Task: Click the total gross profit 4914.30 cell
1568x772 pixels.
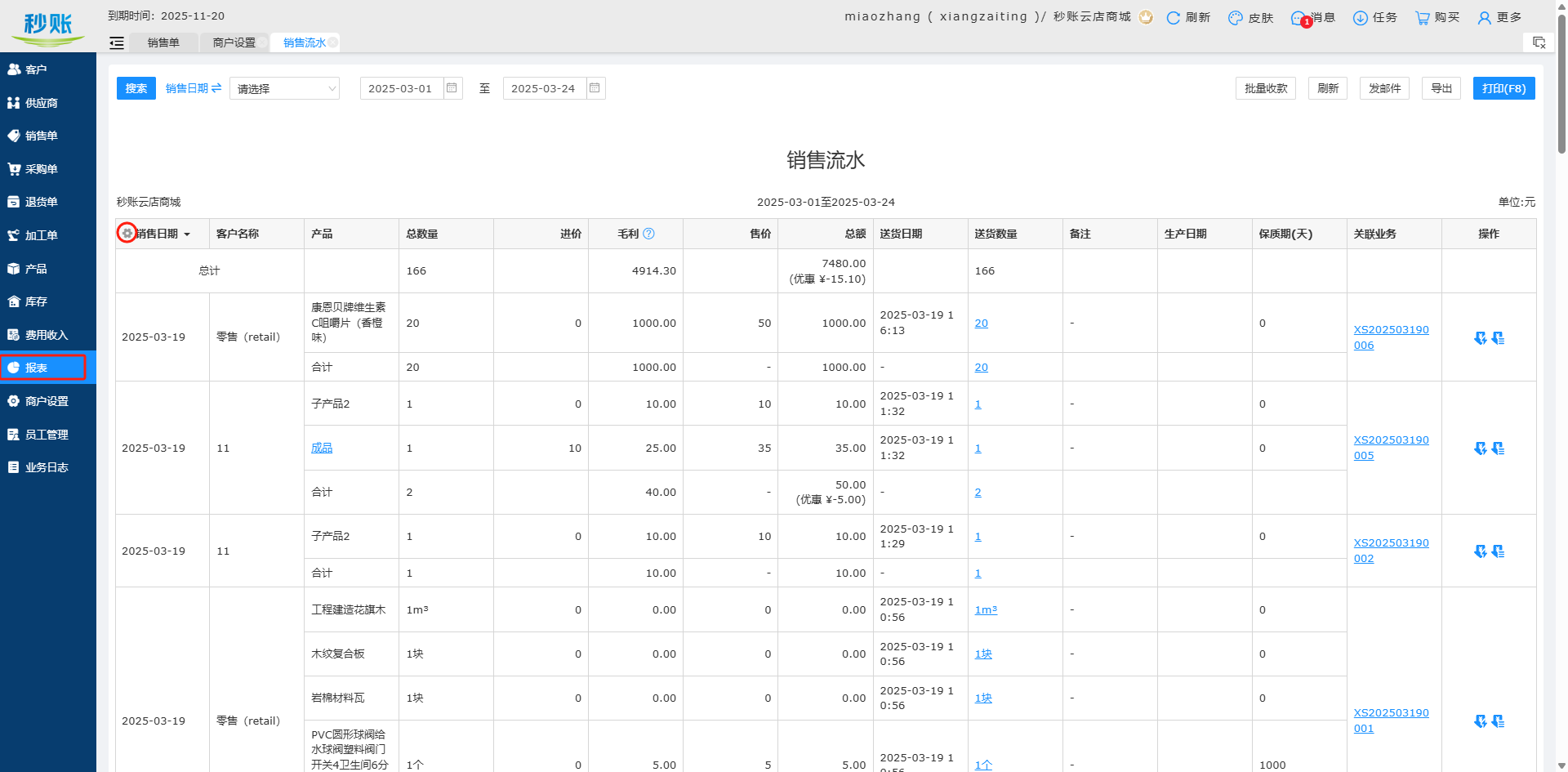Action: [635, 270]
